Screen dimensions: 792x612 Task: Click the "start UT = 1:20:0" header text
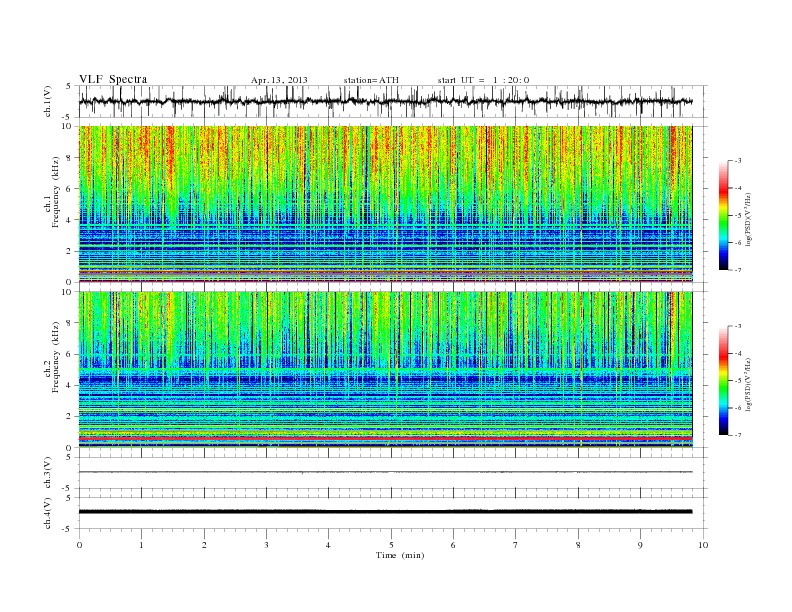pyautogui.click(x=483, y=80)
